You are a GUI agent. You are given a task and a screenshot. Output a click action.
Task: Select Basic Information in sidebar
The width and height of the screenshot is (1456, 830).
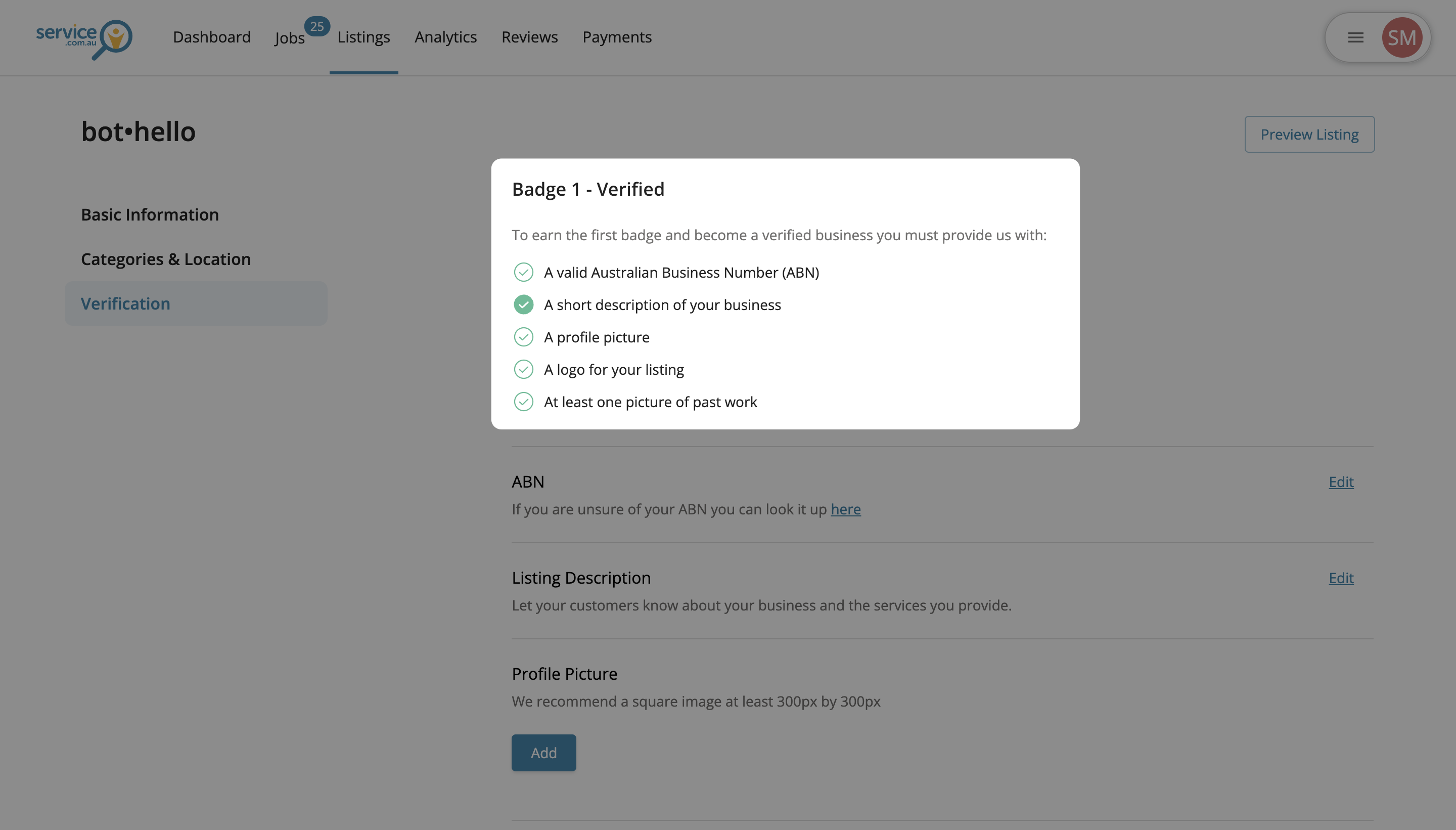click(x=150, y=215)
